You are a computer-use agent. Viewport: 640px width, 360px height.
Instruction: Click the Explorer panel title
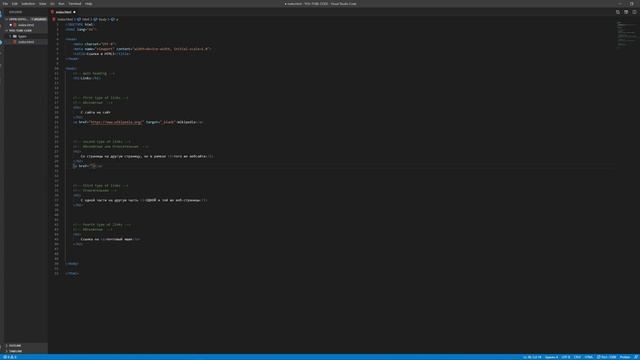coord(16,12)
